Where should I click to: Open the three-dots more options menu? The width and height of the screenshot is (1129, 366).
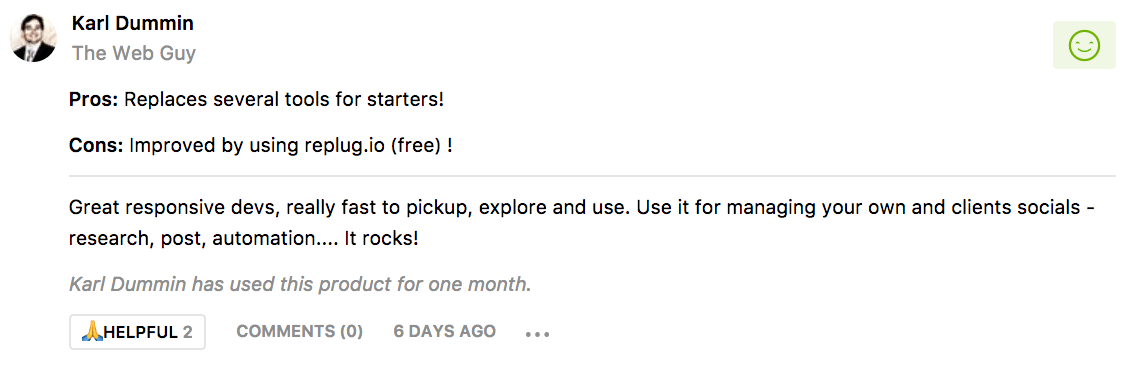(537, 334)
